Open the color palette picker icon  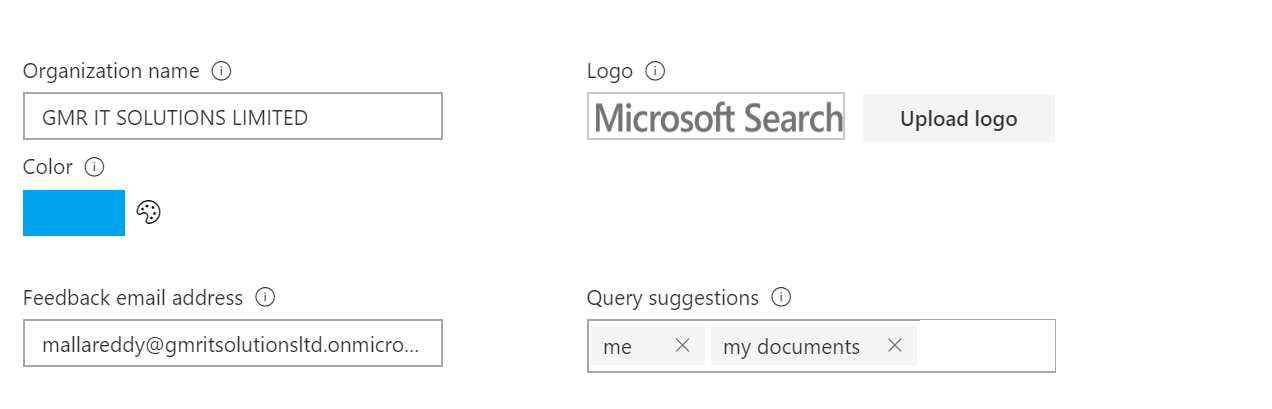[x=148, y=212]
